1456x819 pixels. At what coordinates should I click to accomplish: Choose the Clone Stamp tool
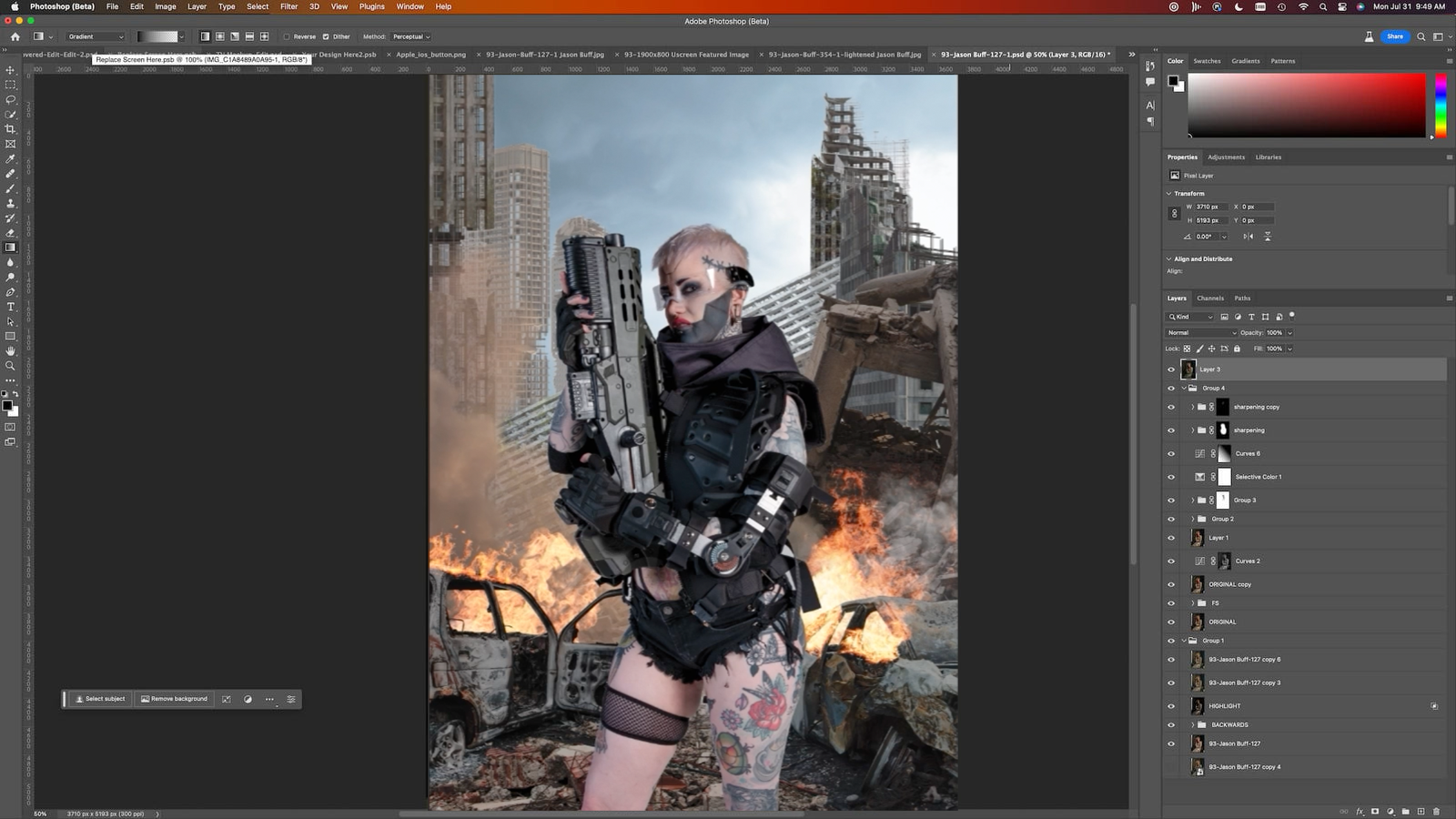(10, 203)
